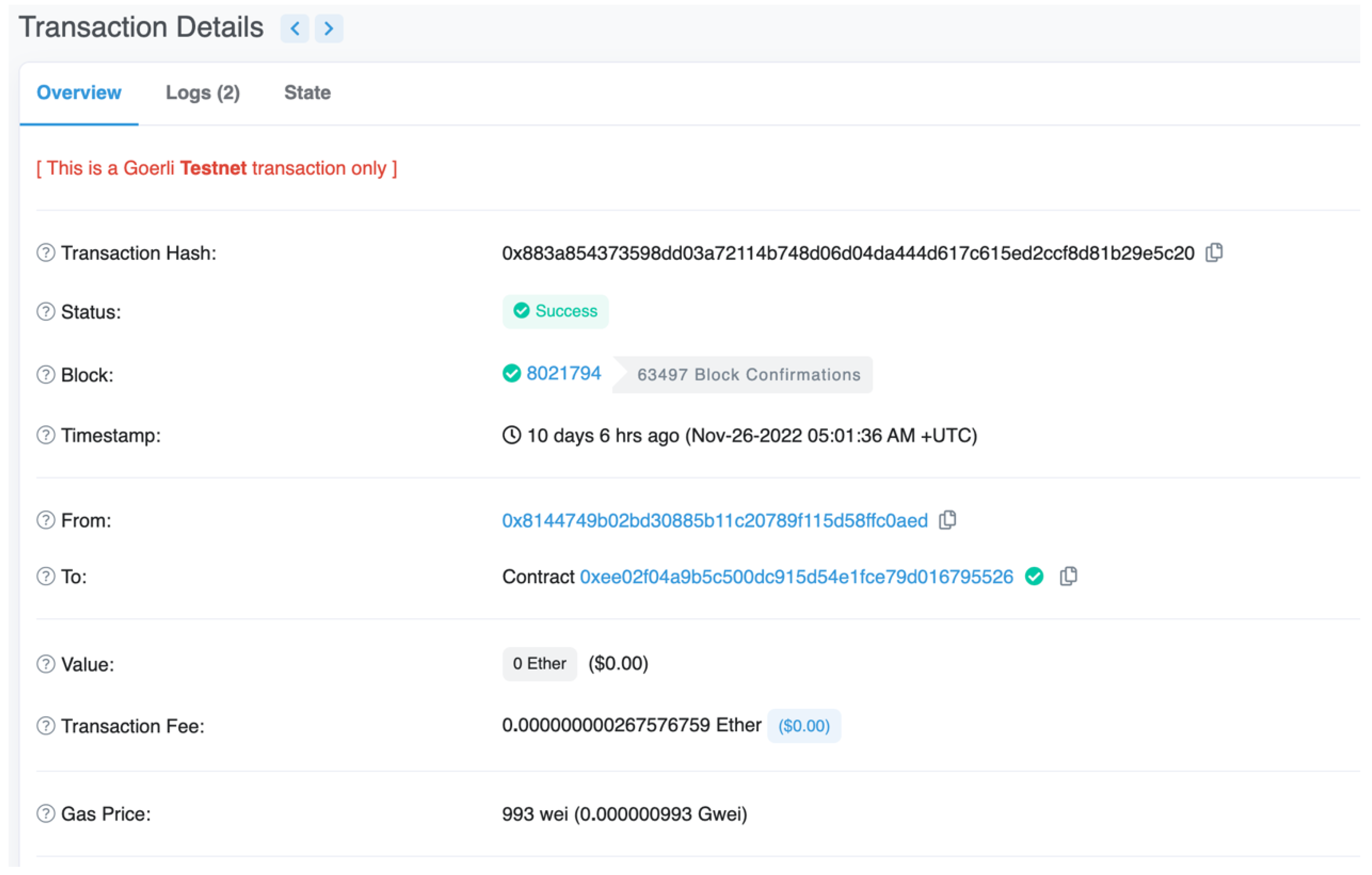Click help icon beside Transaction Hash

click(x=46, y=252)
